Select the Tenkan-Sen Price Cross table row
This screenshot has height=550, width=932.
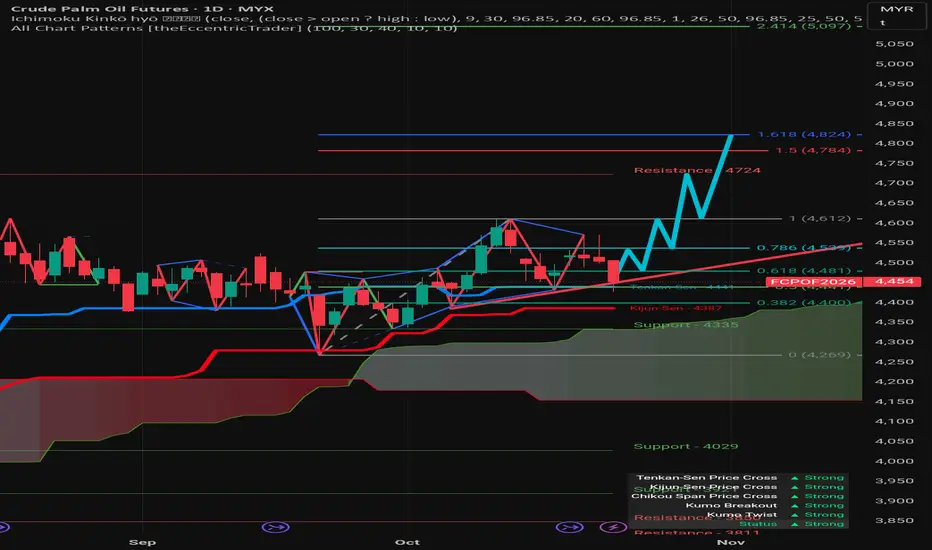(x=738, y=477)
